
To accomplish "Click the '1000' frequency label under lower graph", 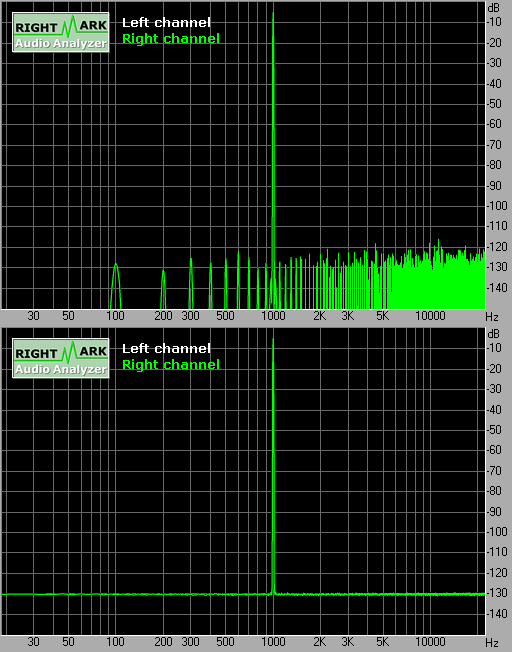I will (273, 642).
